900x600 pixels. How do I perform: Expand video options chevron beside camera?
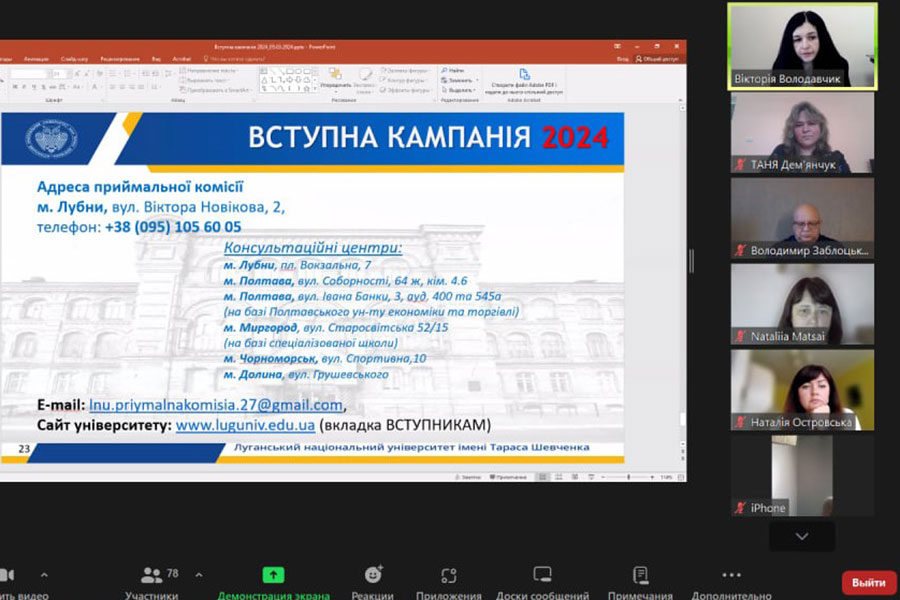[x=44, y=575]
